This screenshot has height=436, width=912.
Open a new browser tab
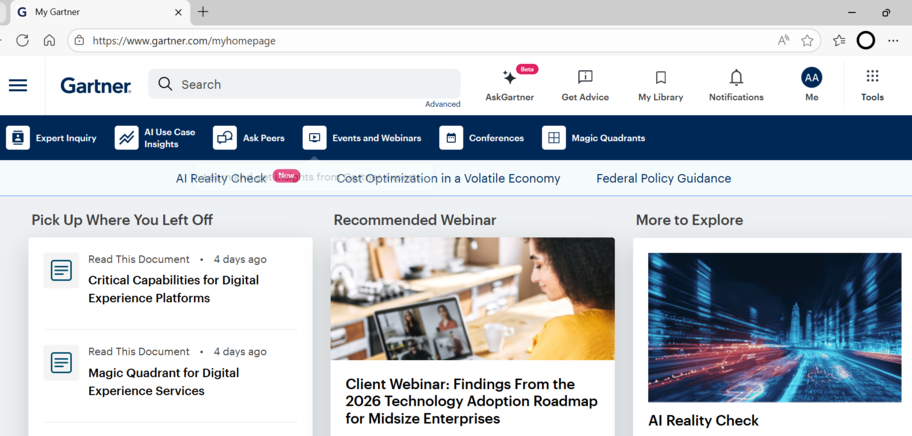tap(203, 12)
